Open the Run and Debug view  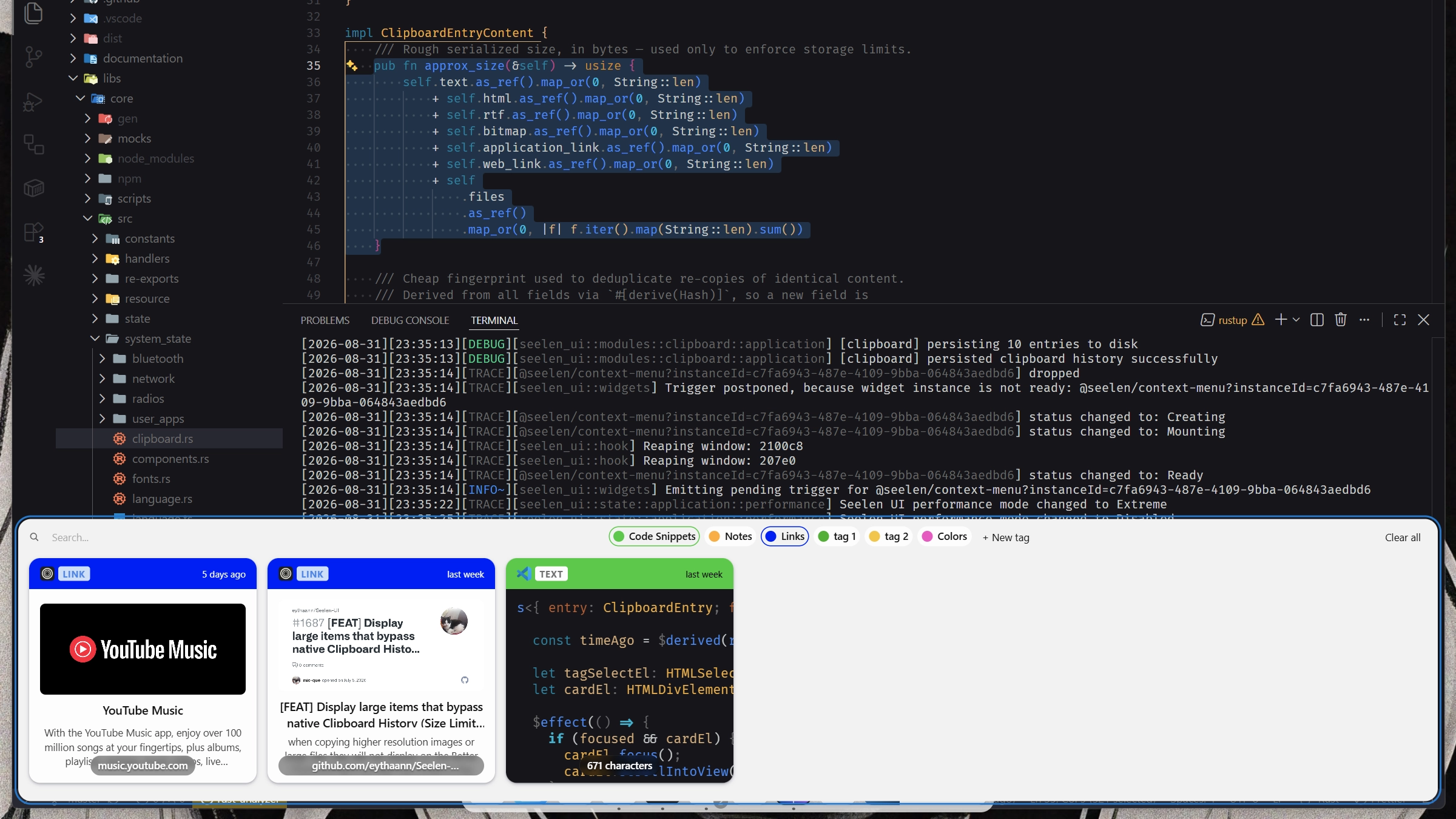pos(33,101)
